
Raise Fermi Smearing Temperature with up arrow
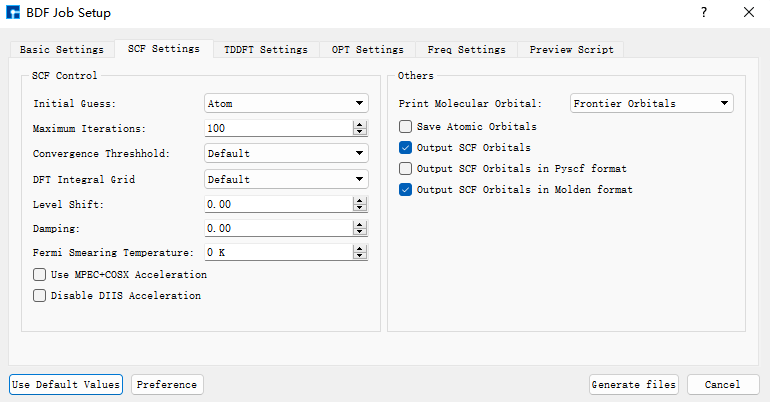[360, 249]
